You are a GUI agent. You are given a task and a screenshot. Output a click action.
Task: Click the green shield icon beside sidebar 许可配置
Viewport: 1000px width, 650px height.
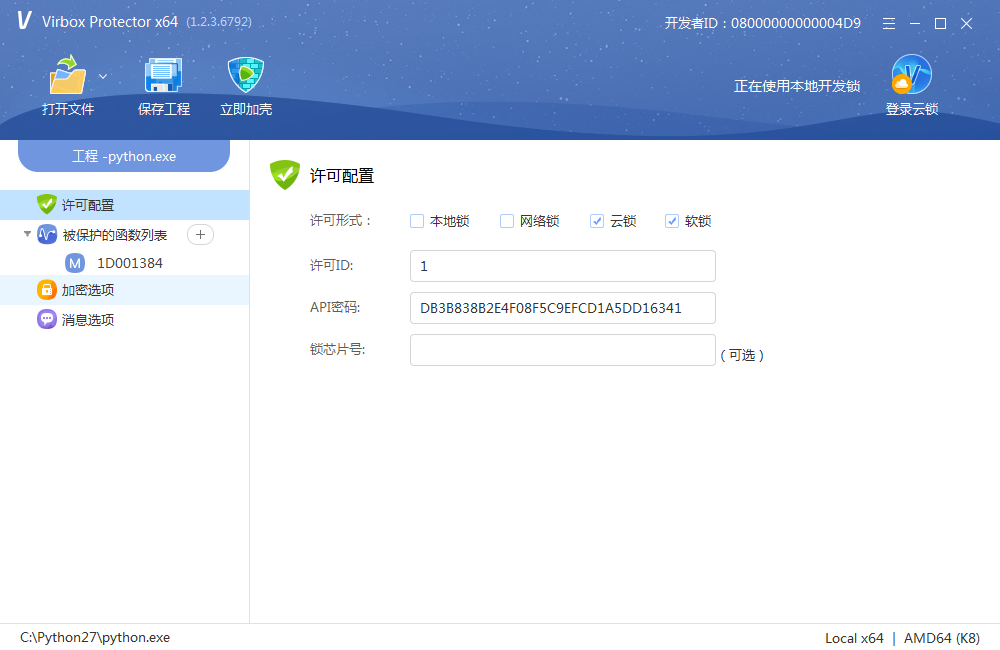pos(47,204)
